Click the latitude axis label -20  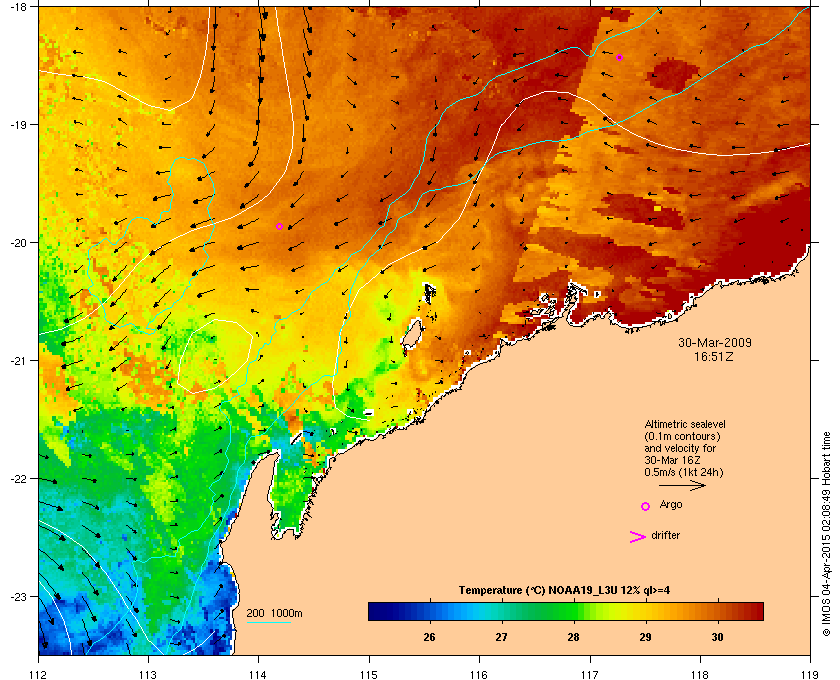[x=18, y=242]
